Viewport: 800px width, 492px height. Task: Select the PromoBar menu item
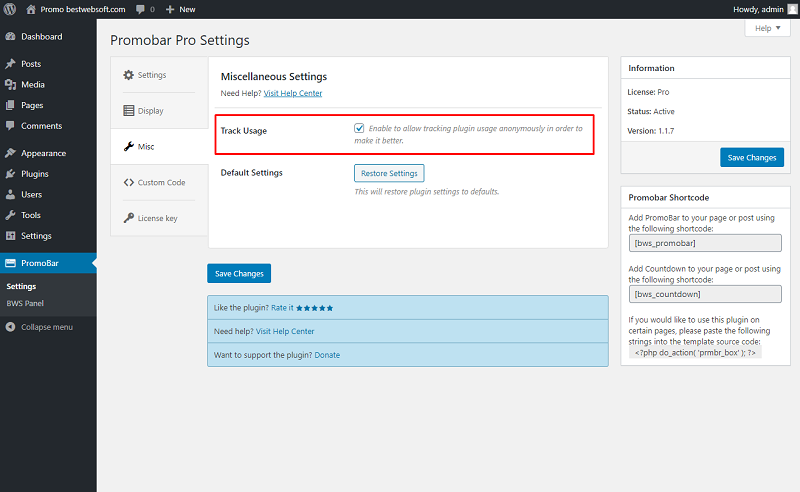[48, 263]
